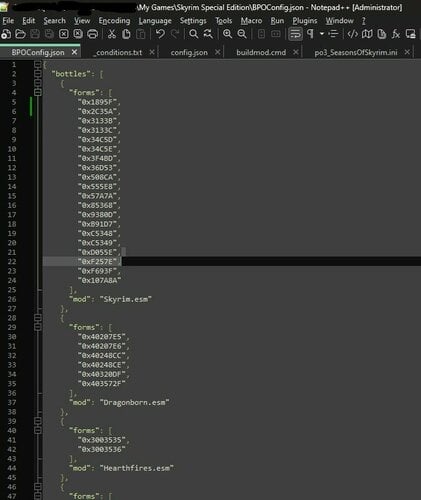Open the Language menu

pos(155,21)
